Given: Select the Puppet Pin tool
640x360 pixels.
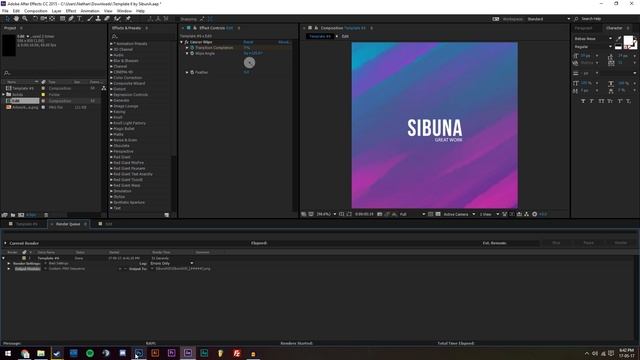Looking at the screenshot, I should point(128,19).
